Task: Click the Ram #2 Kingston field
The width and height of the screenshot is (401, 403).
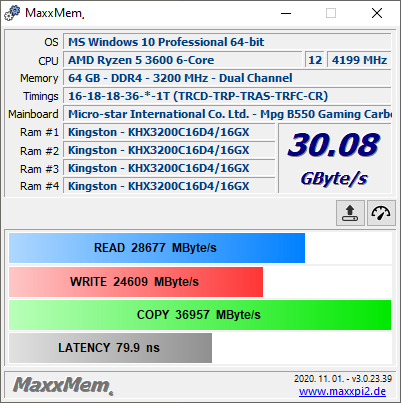Action: 169,150
